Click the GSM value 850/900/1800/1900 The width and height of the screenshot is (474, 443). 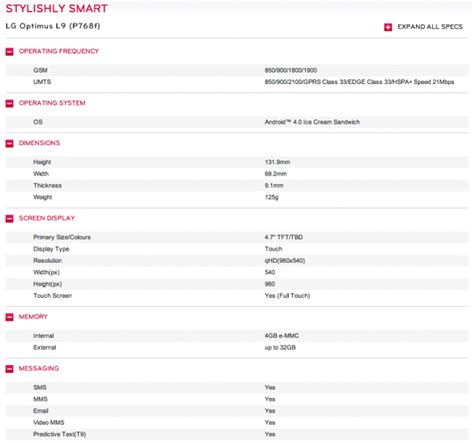click(x=291, y=70)
